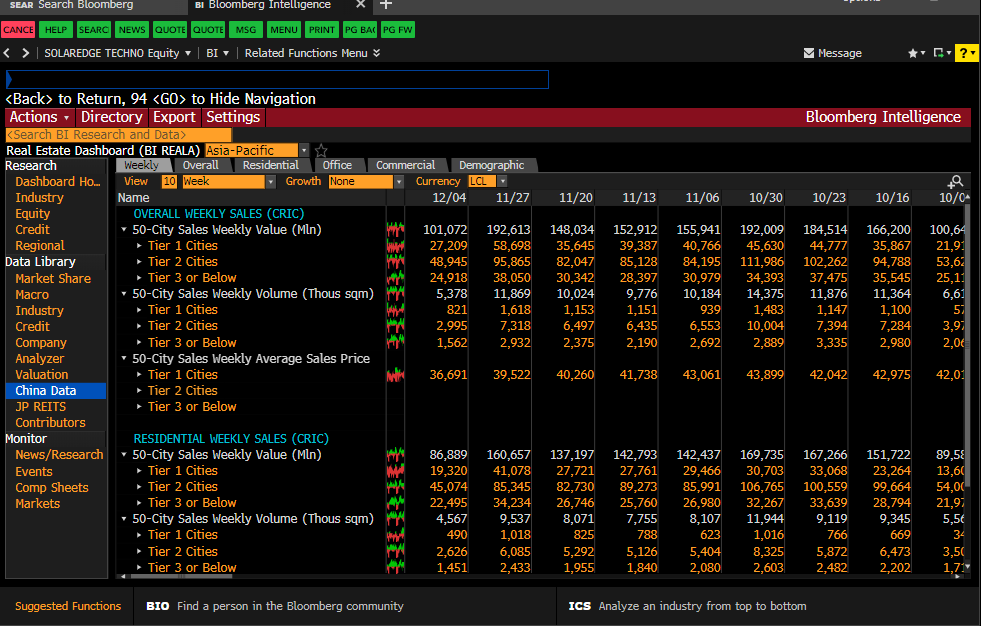Screen dimensions: 981x626
Task: Click the Search BI Research and Data field
Action: (x=118, y=135)
